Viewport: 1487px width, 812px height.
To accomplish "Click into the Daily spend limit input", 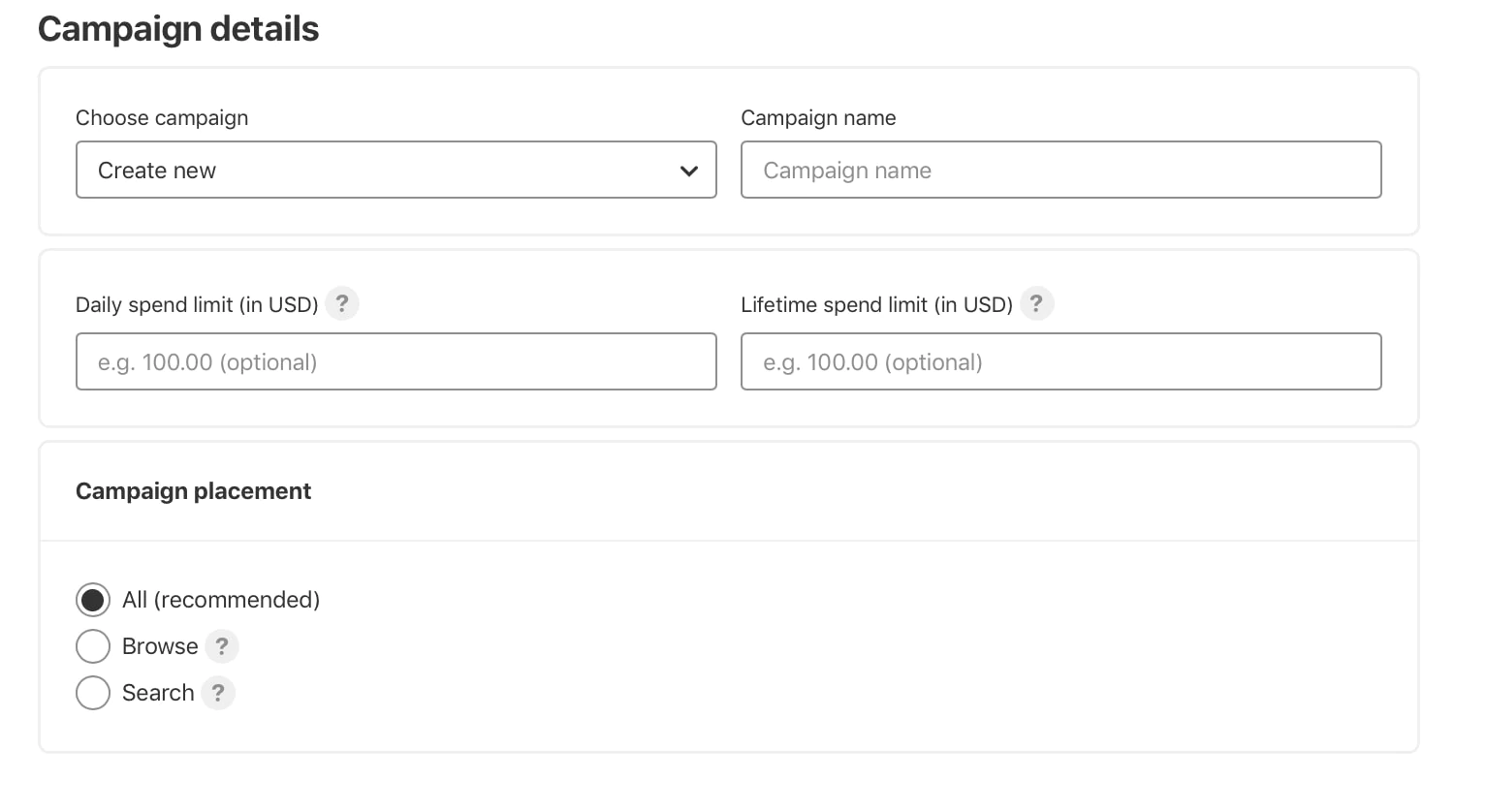I will (x=395, y=362).
